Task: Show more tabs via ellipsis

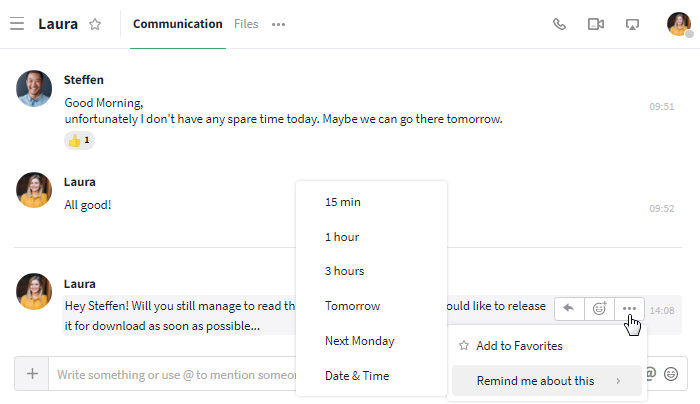Action: click(x=279, y=25)
